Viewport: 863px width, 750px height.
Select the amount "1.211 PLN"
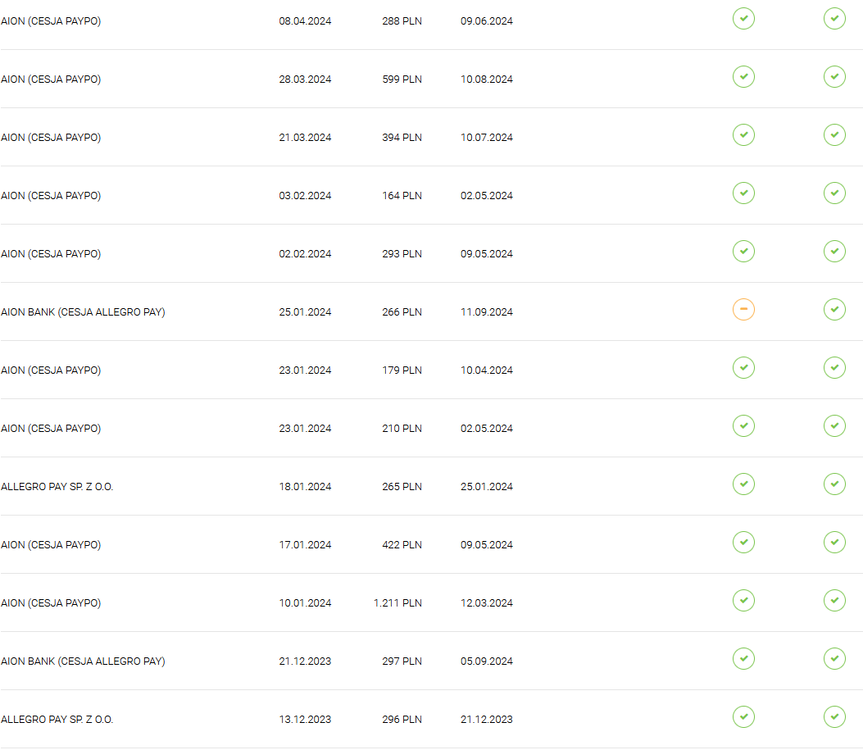398,603
